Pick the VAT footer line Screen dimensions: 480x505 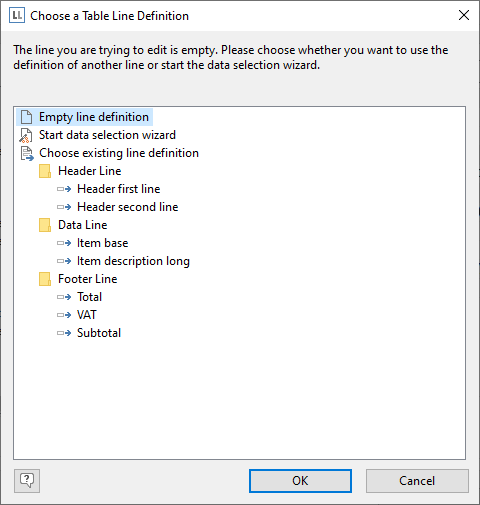click(x=87, y=315)
